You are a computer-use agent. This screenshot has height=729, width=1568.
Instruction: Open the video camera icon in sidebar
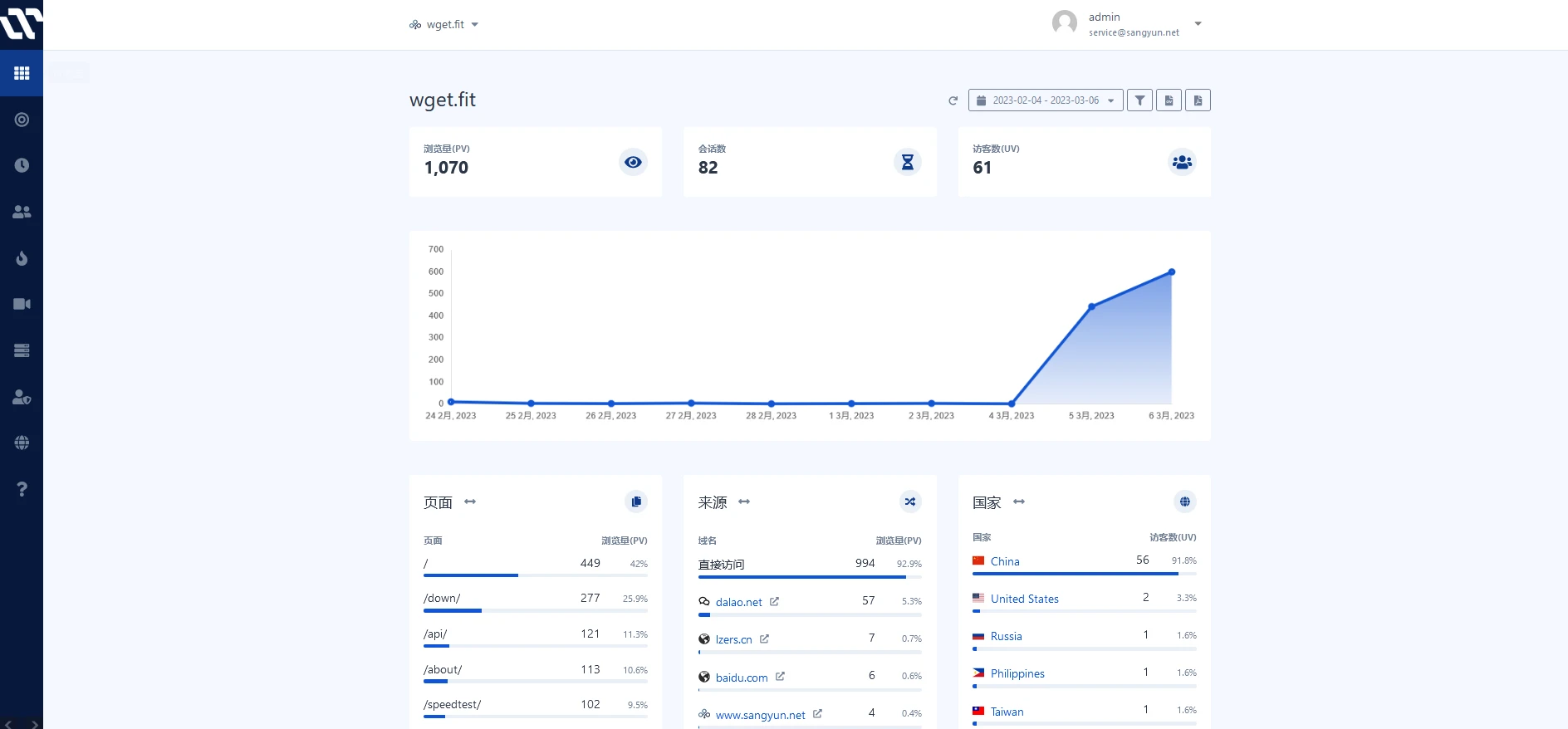click(x=22, y=304)
